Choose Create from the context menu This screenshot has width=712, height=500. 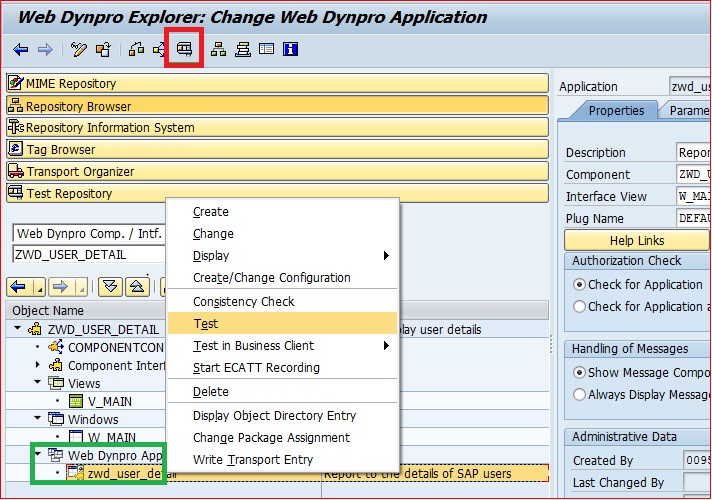(x=282, y=212)
